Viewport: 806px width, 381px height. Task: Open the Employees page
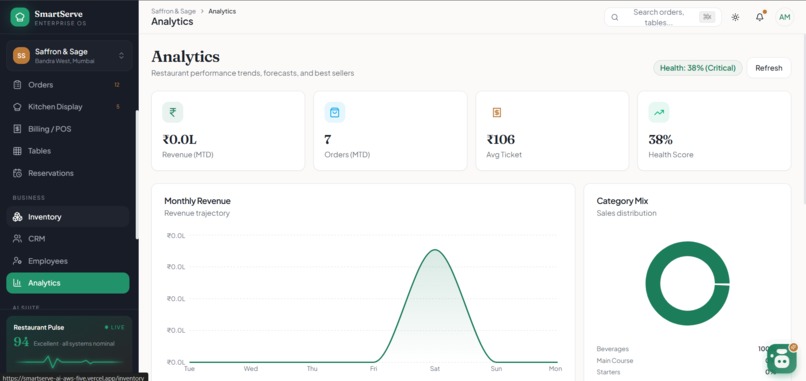(68, 261)
